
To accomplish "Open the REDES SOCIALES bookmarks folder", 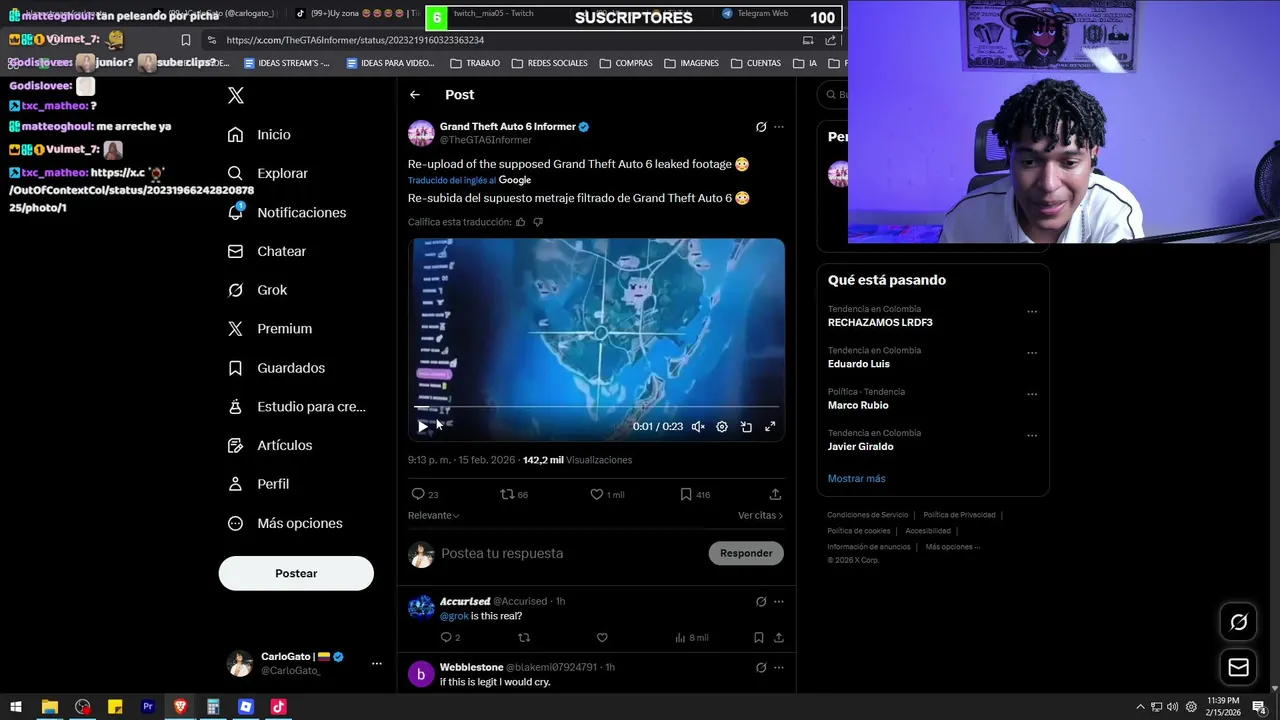I will pyautogui.click(x=549, y=63).
